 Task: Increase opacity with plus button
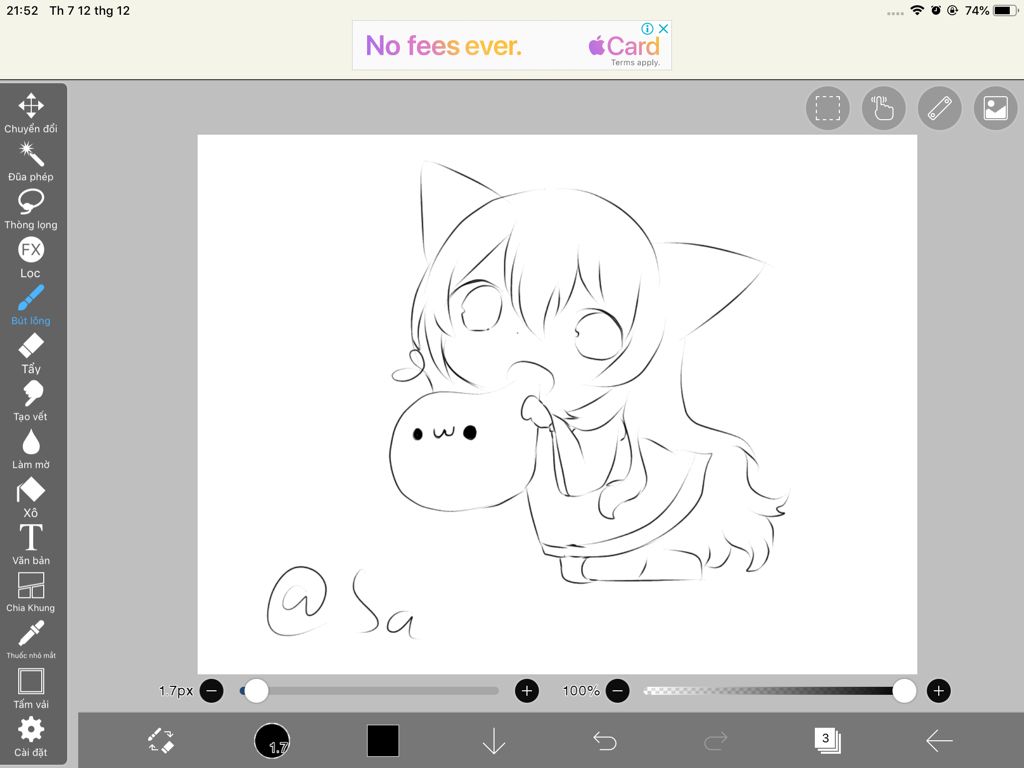click(938, 690)
